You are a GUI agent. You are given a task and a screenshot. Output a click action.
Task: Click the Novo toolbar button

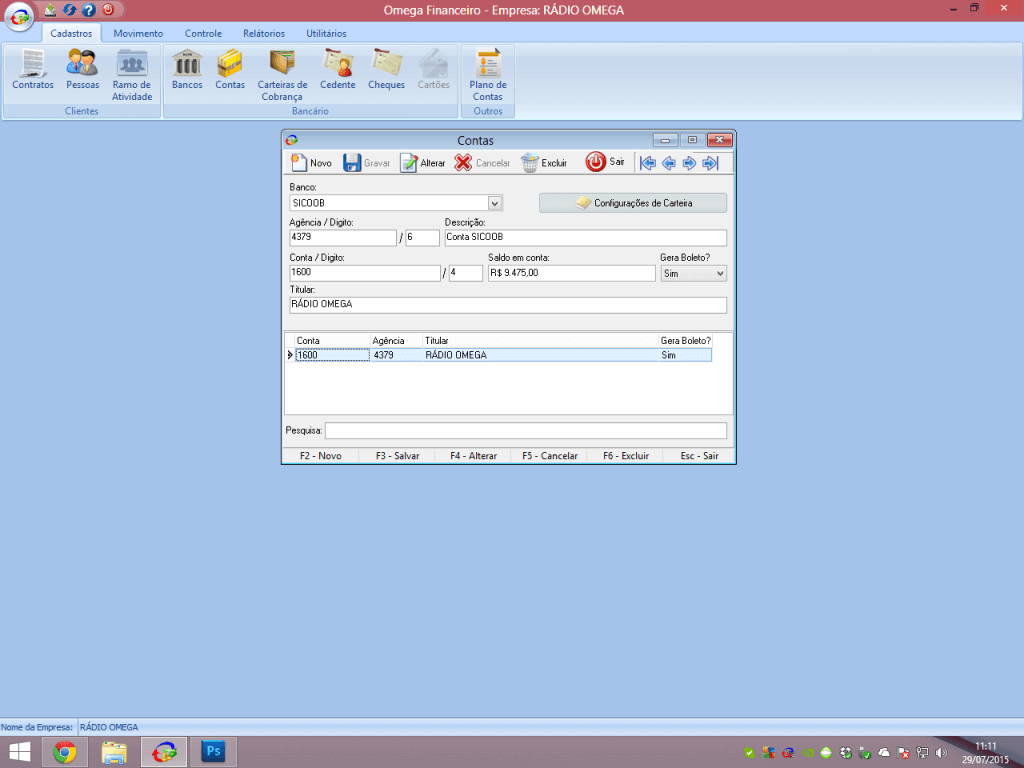coord(311,163)
